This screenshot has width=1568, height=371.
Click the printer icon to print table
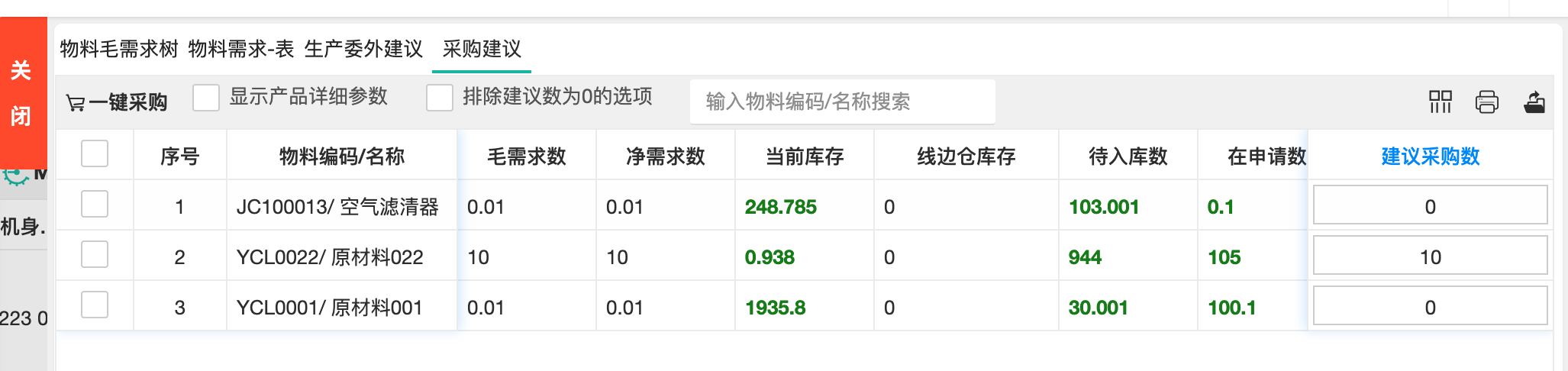[1486, 102]
